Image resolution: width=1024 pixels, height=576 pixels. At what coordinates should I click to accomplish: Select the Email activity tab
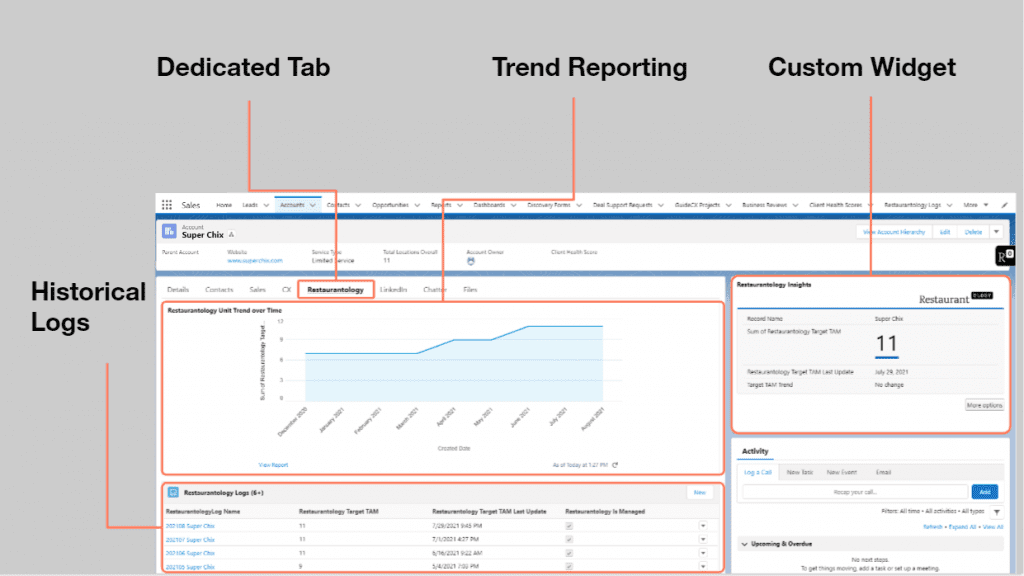(x=883, y=472)
